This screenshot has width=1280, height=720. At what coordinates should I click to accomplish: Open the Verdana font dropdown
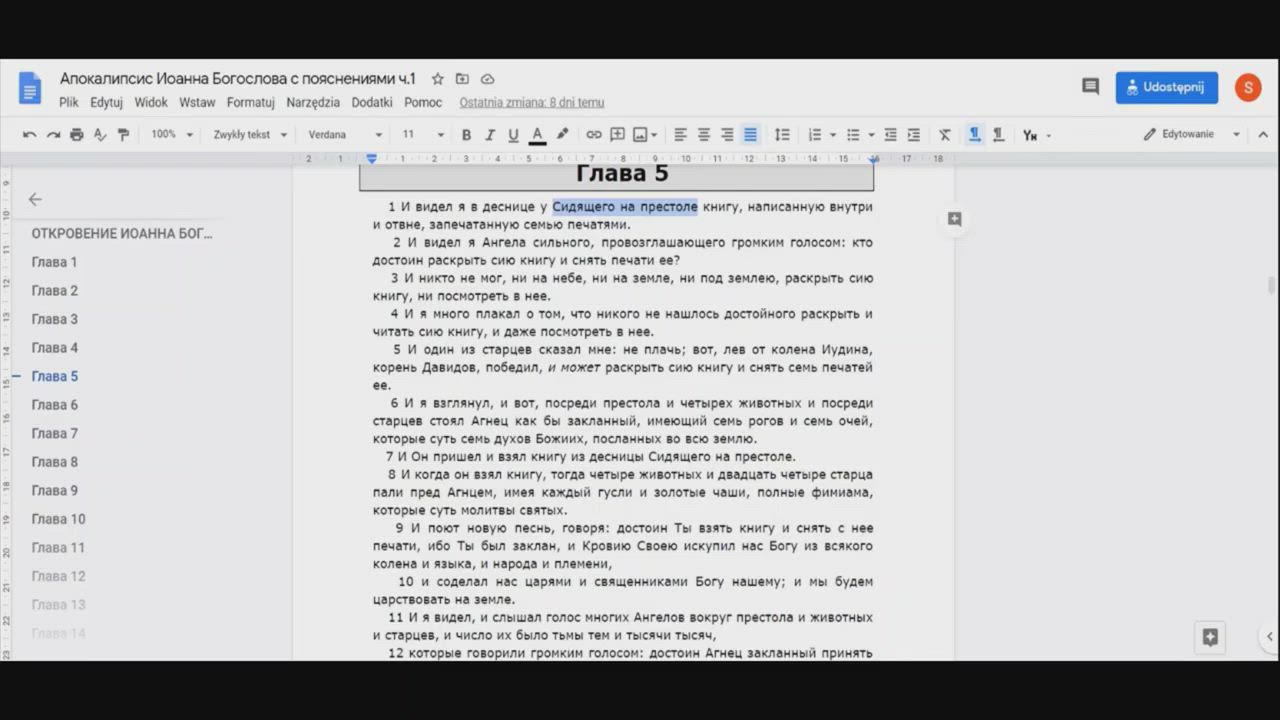pos(344,135)
